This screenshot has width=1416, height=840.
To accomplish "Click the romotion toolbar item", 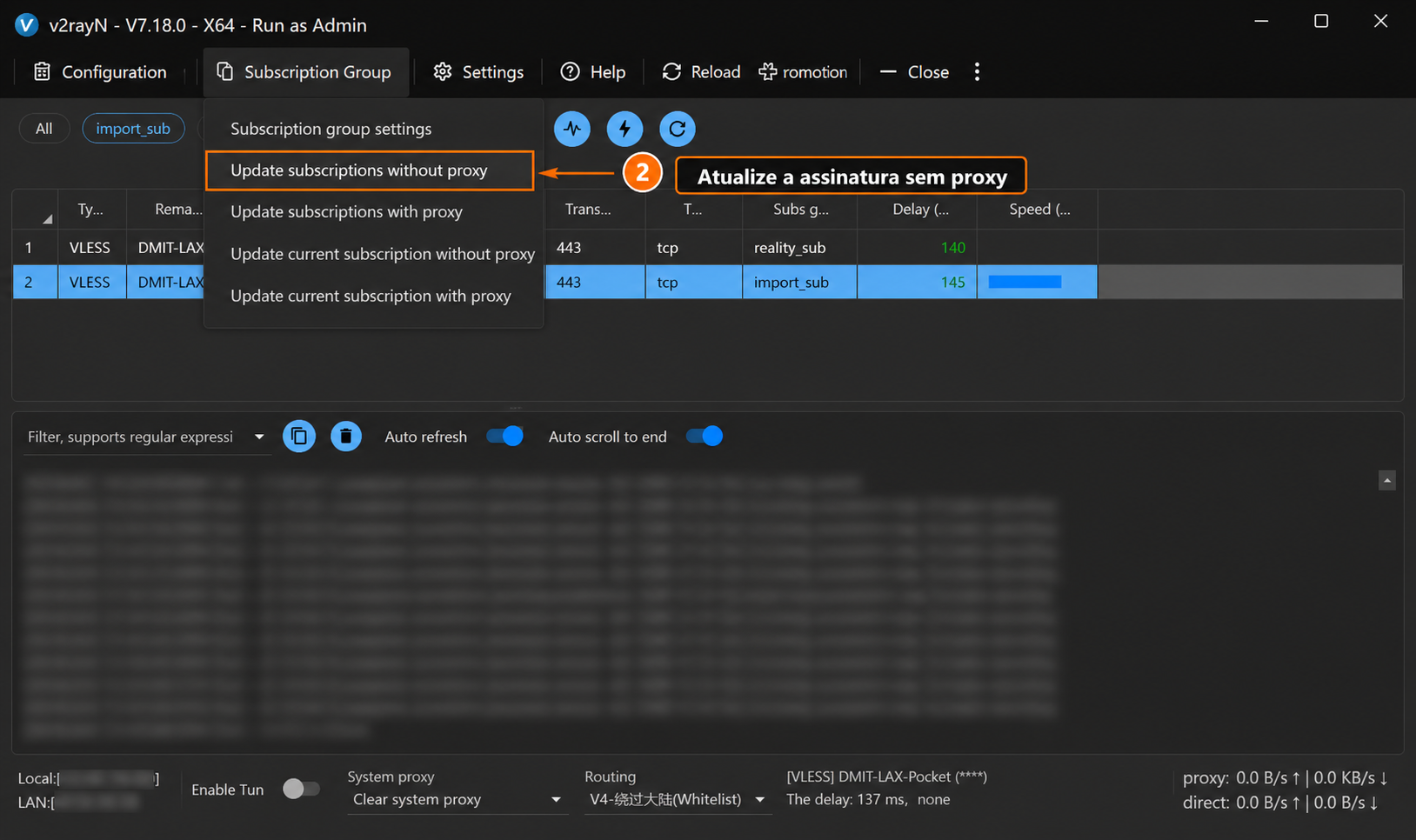I will click(x=803, y=72).
